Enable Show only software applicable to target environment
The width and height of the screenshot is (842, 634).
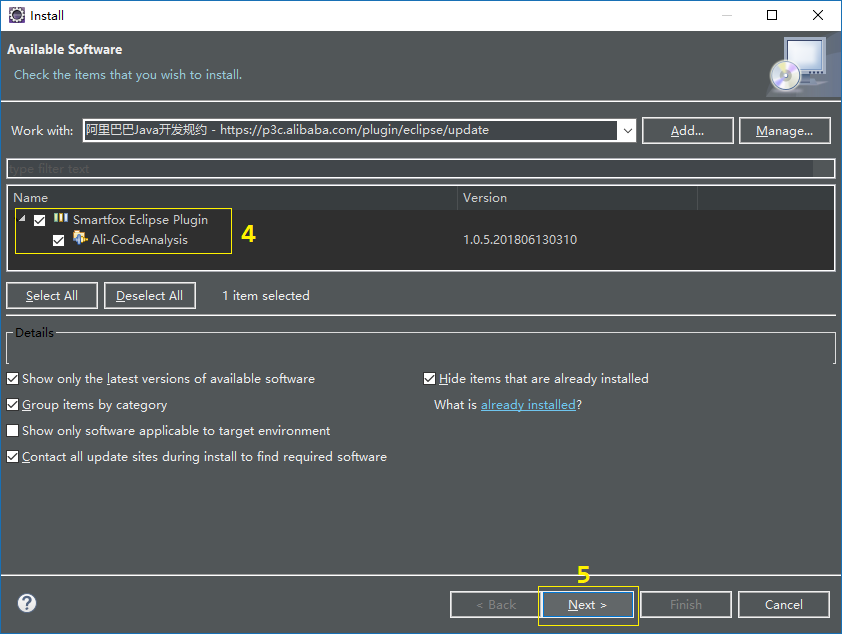[12, 431]
